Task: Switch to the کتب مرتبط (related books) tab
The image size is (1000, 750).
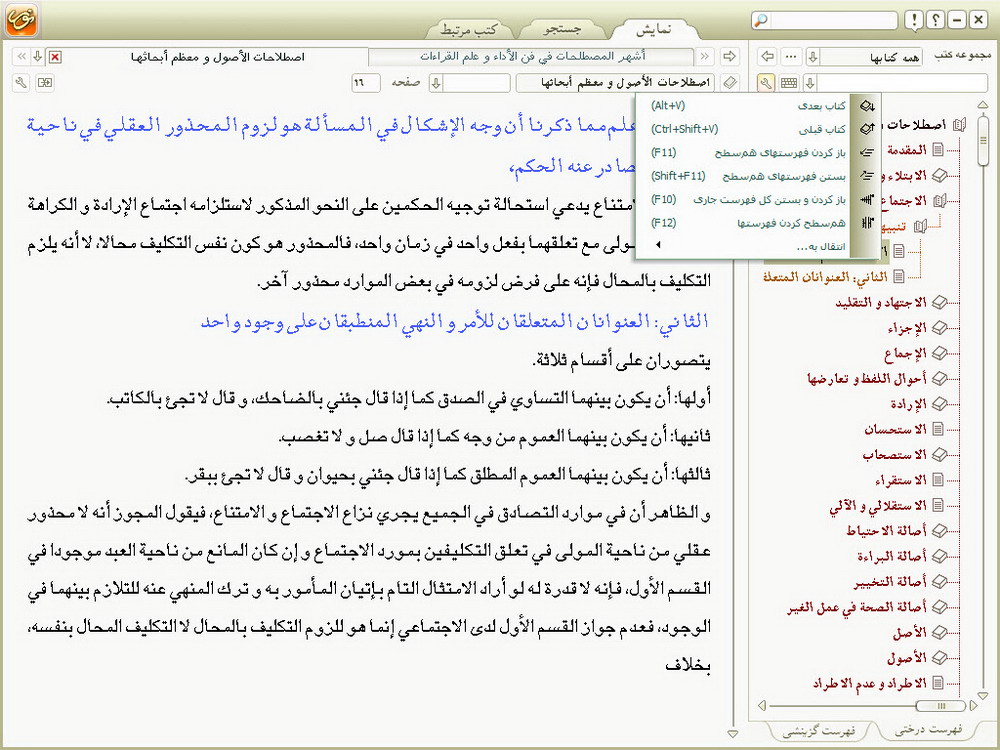Action: [469, 29]
